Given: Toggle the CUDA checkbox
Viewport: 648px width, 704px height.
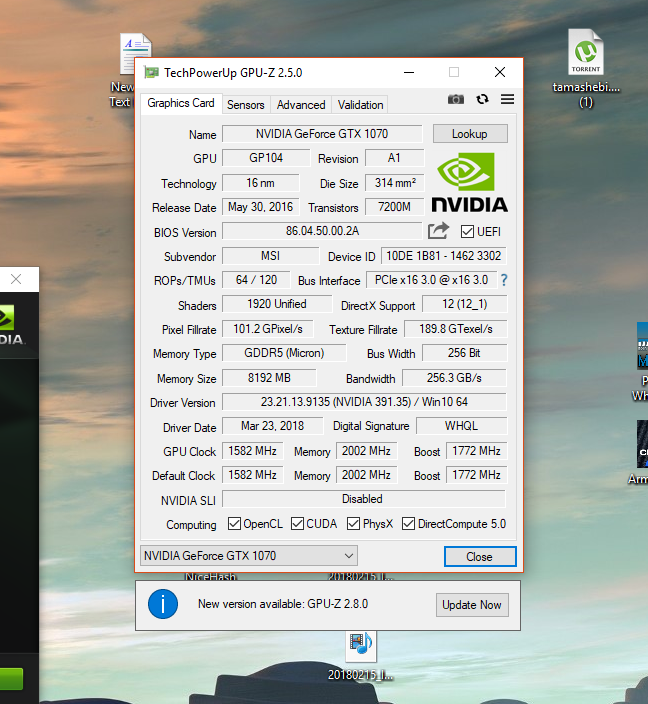Looking at the screenshot, I should pos(297,524).
